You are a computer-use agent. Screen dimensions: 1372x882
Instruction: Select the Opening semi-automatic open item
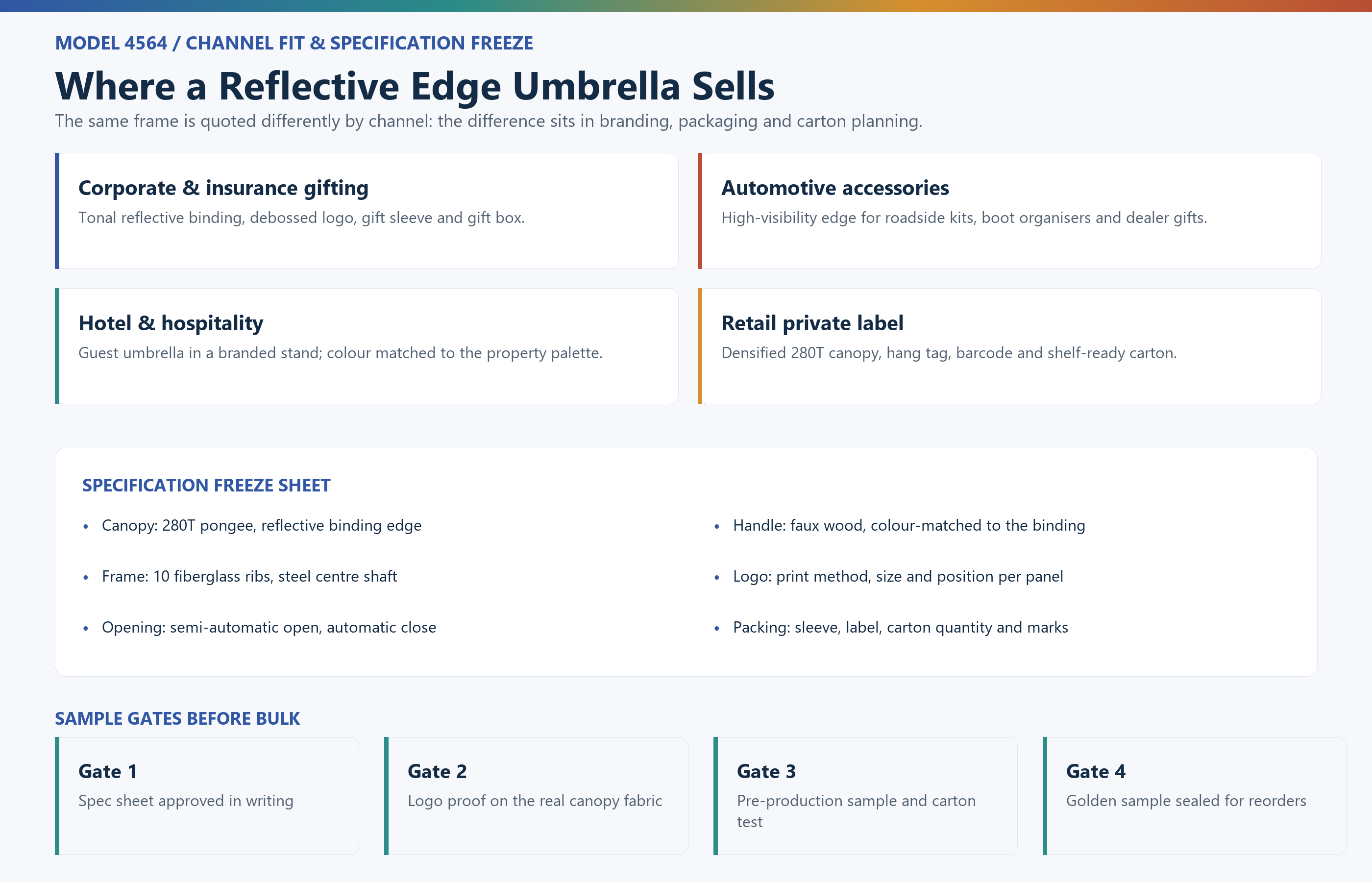pos(269,627)
